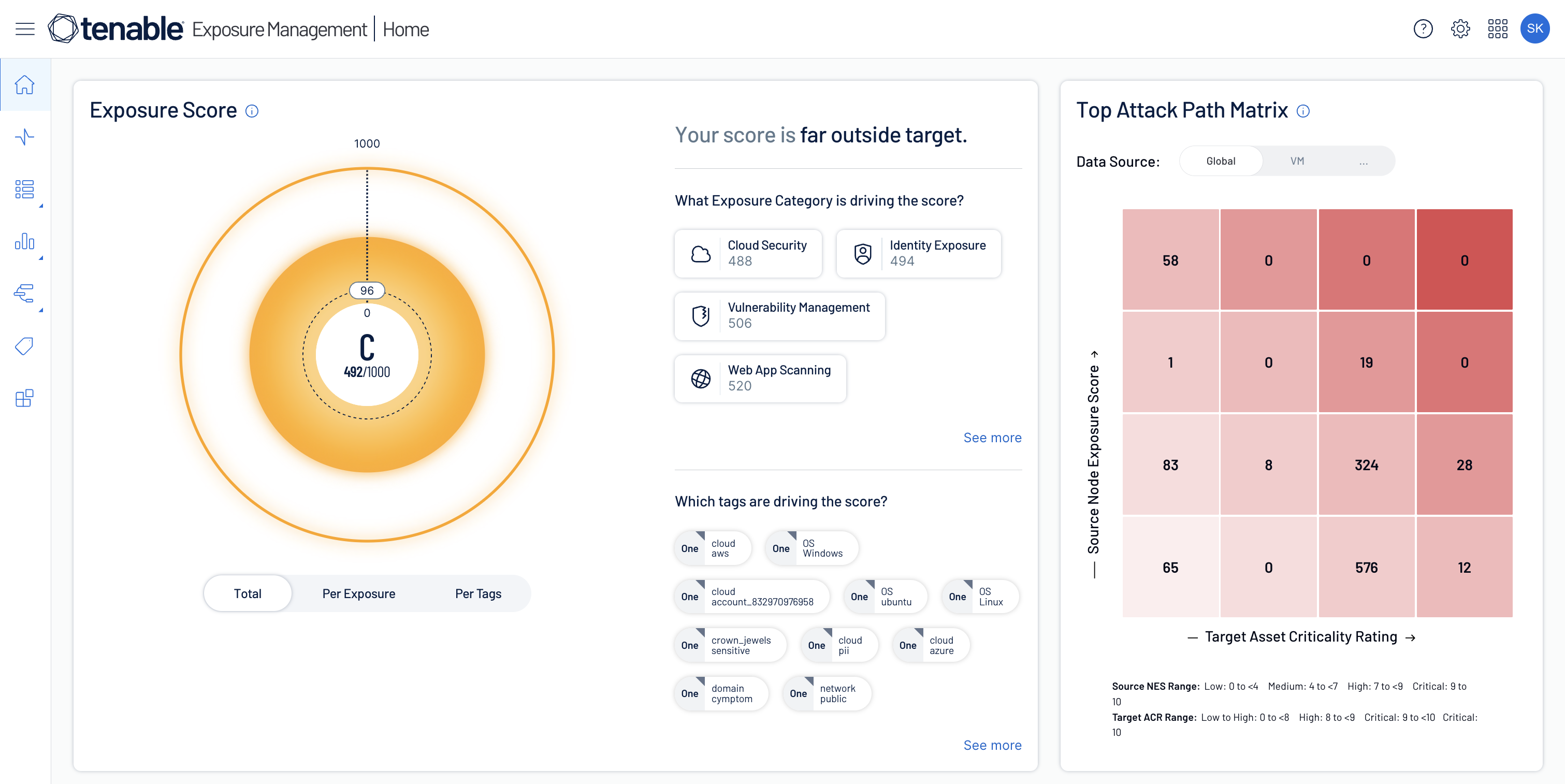Screen dimensions: 1565x784
Task: Switch data source to VM
Action: point(1297,162)
